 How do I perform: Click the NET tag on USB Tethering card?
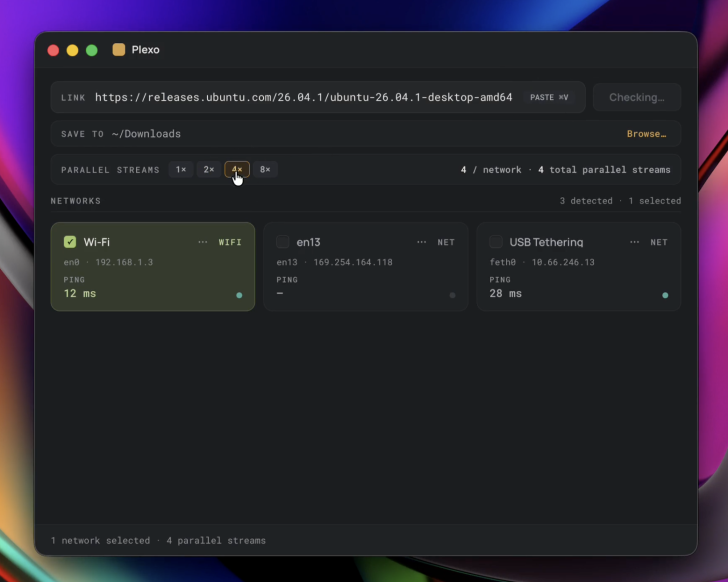(x=659, y=242)
